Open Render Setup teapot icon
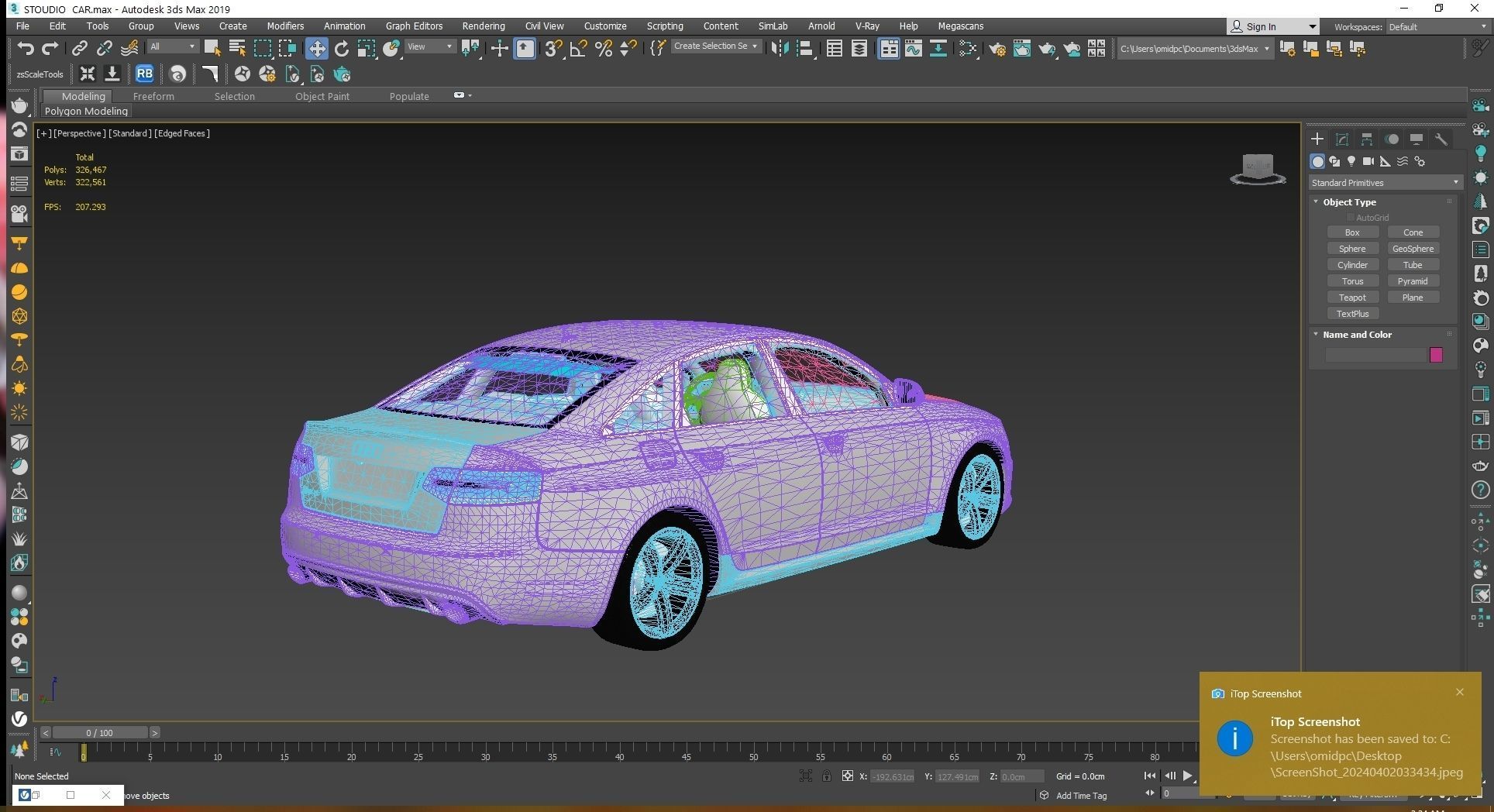Screen dimensions: 1494x812 [x=997, y=49]
